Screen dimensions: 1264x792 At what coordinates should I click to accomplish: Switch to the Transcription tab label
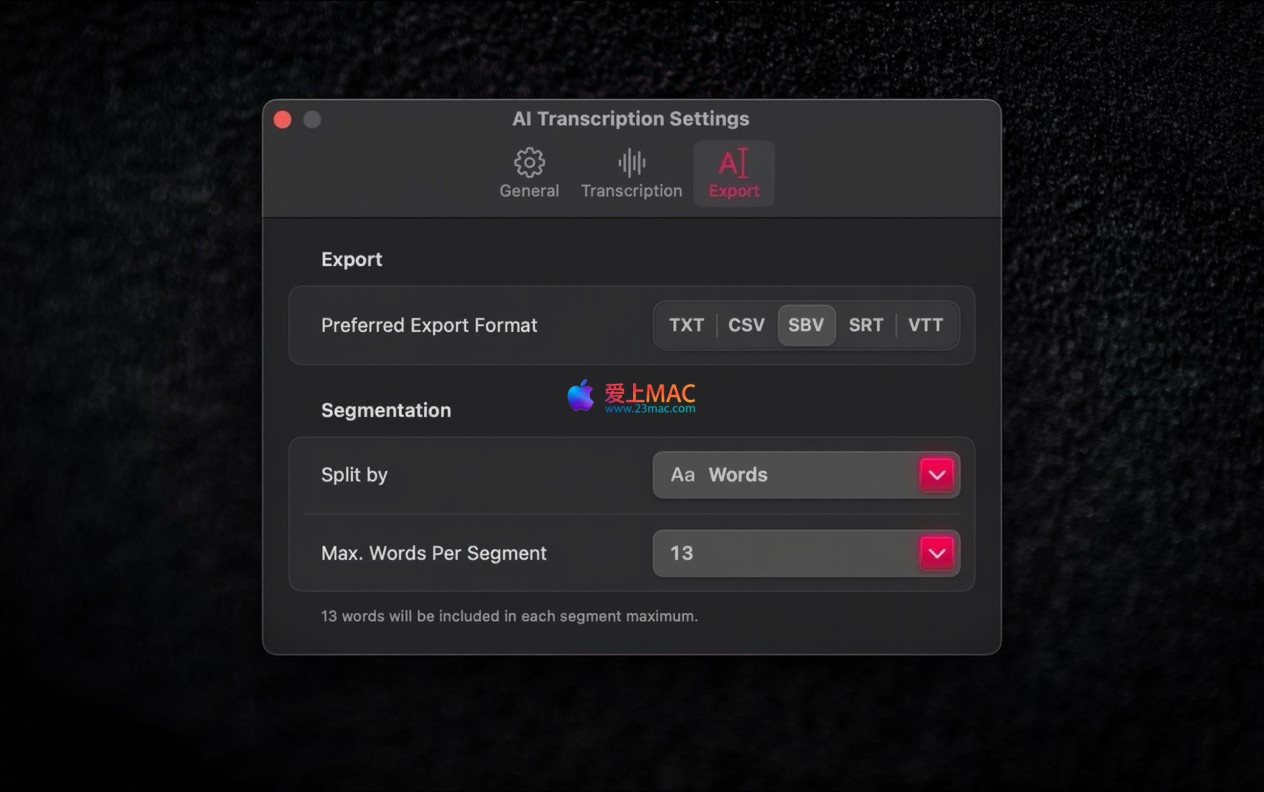point(631,191)
